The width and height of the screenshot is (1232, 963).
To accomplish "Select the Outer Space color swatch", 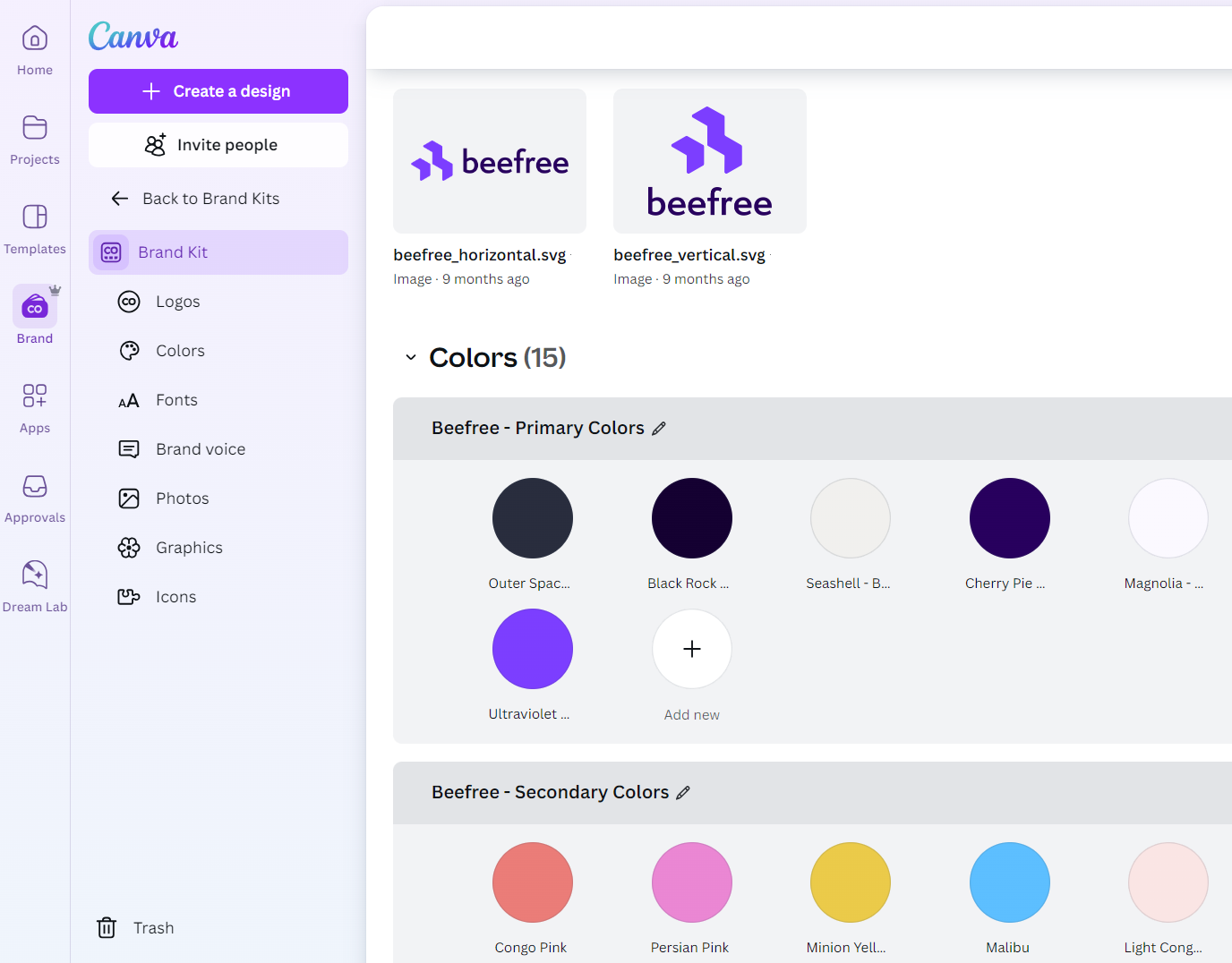I will tap(533, 518).
